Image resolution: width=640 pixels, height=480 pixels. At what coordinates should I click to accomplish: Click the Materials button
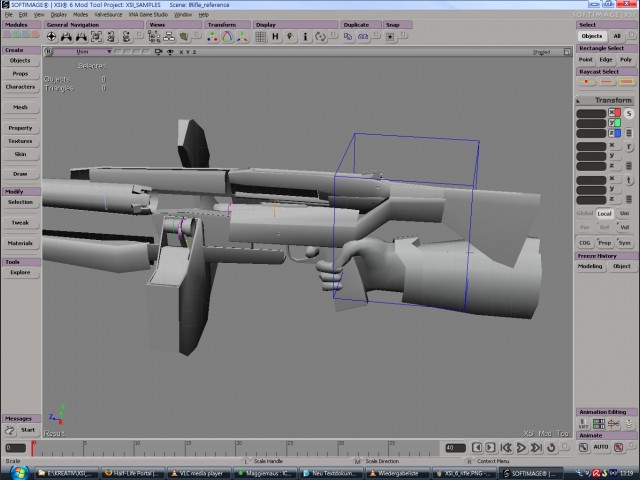click(x=20, y=243)
